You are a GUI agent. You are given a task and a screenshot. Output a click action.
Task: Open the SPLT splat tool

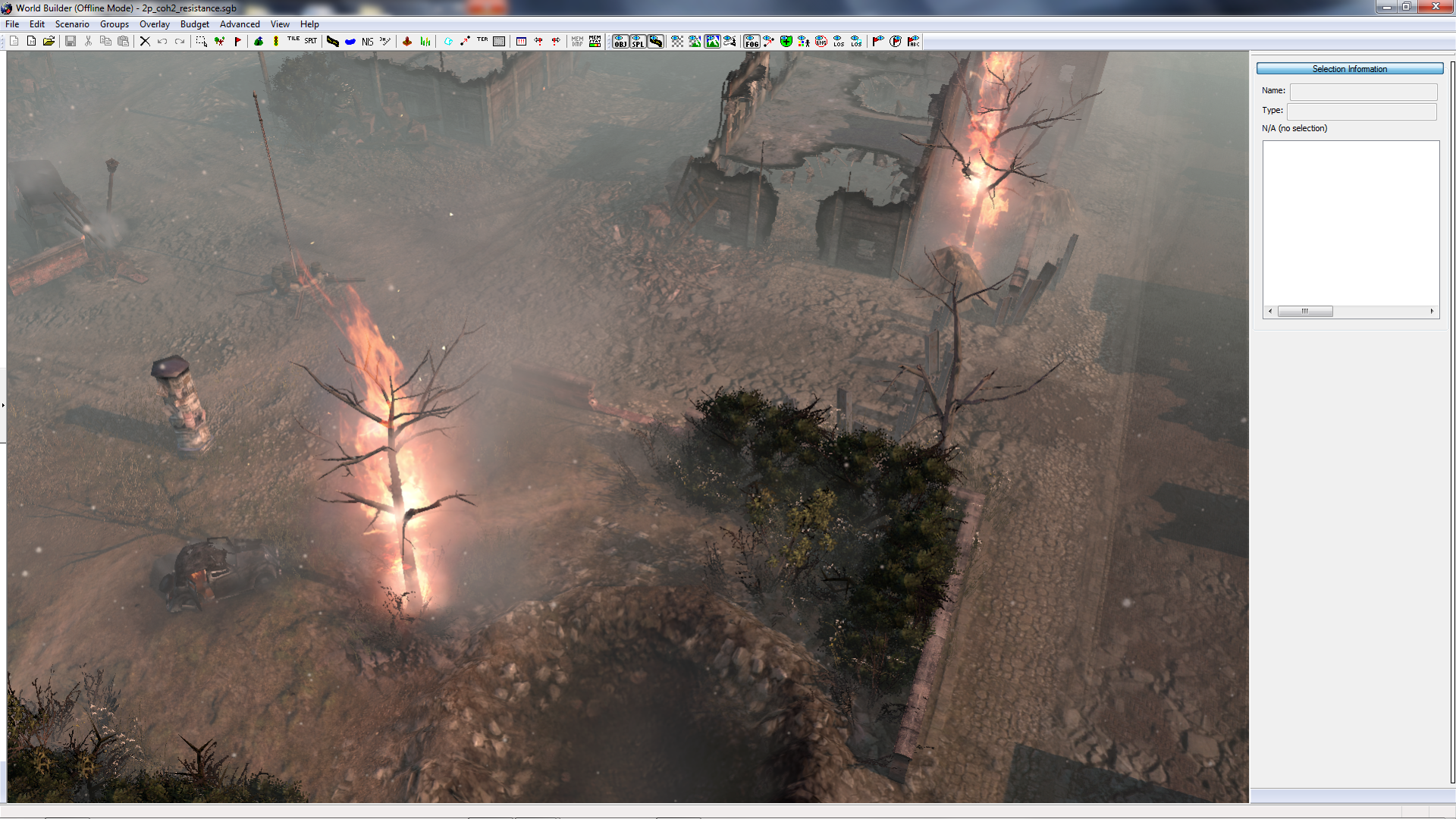311,41
